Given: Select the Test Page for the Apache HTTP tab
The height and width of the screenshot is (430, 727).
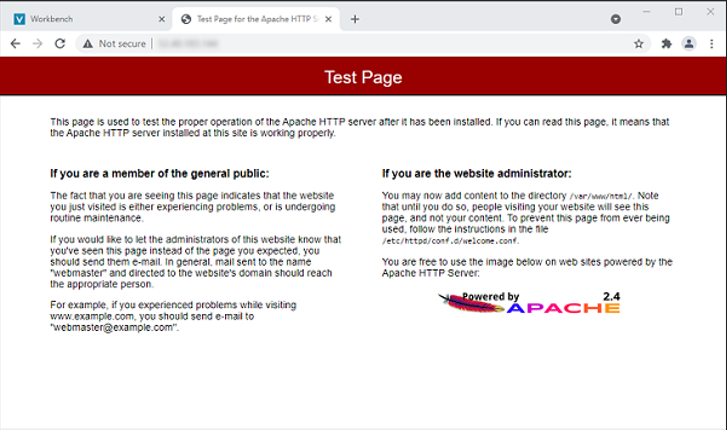Looking at the screenshot, I should (255, 19).
